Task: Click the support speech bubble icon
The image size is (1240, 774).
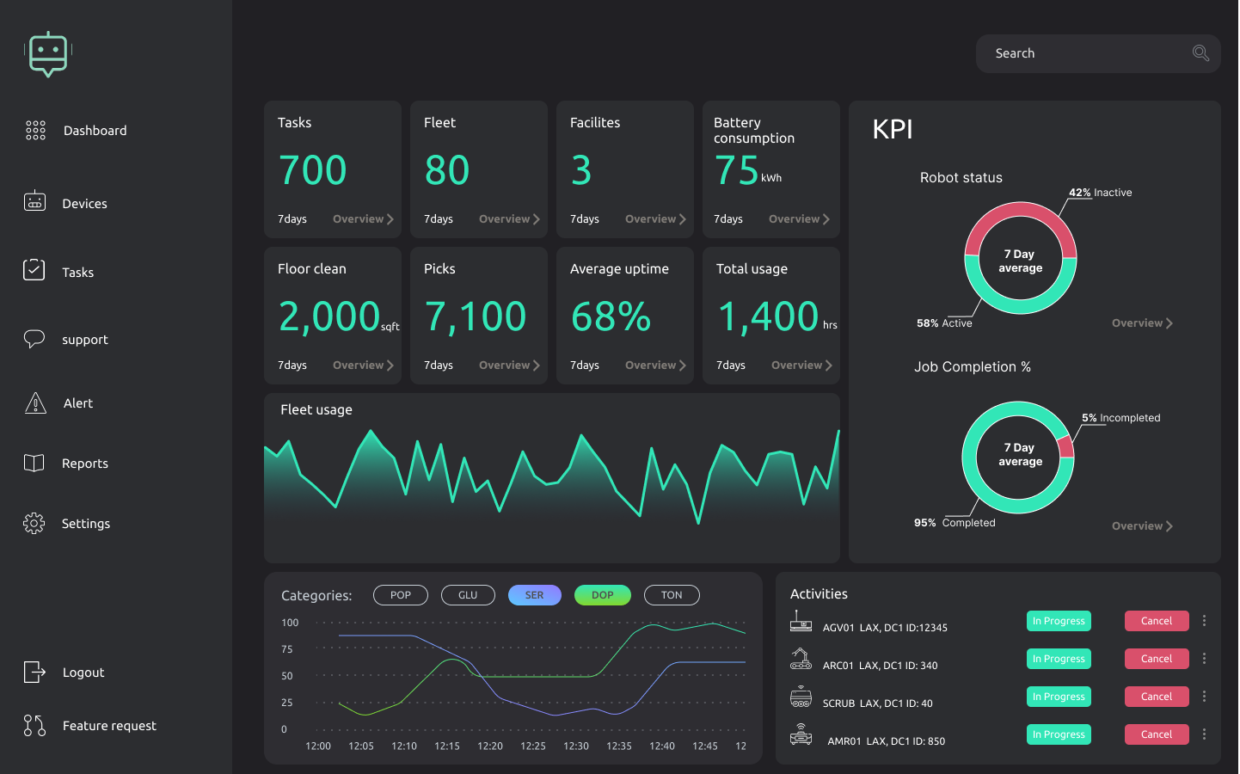Action: pyautogui.click(x=34, y=338)
